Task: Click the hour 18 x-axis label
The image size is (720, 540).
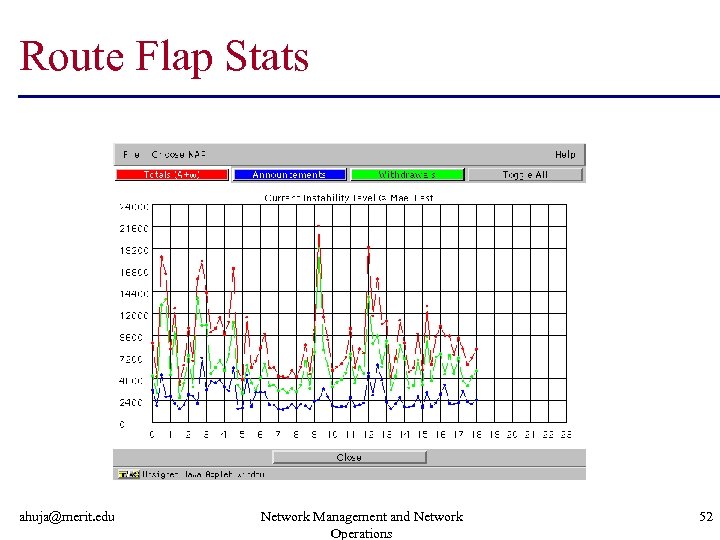Action: (476, 434)
